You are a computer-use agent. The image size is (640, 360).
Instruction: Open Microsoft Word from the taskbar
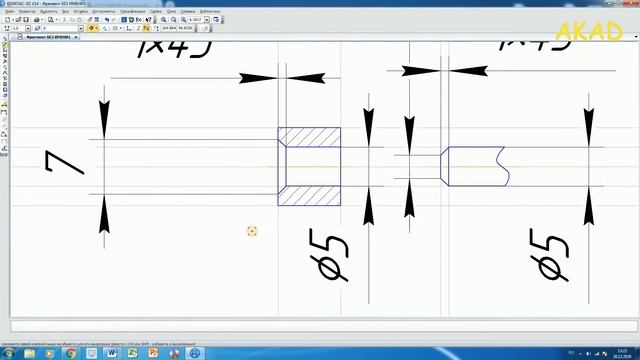click(x=112, y=353)
